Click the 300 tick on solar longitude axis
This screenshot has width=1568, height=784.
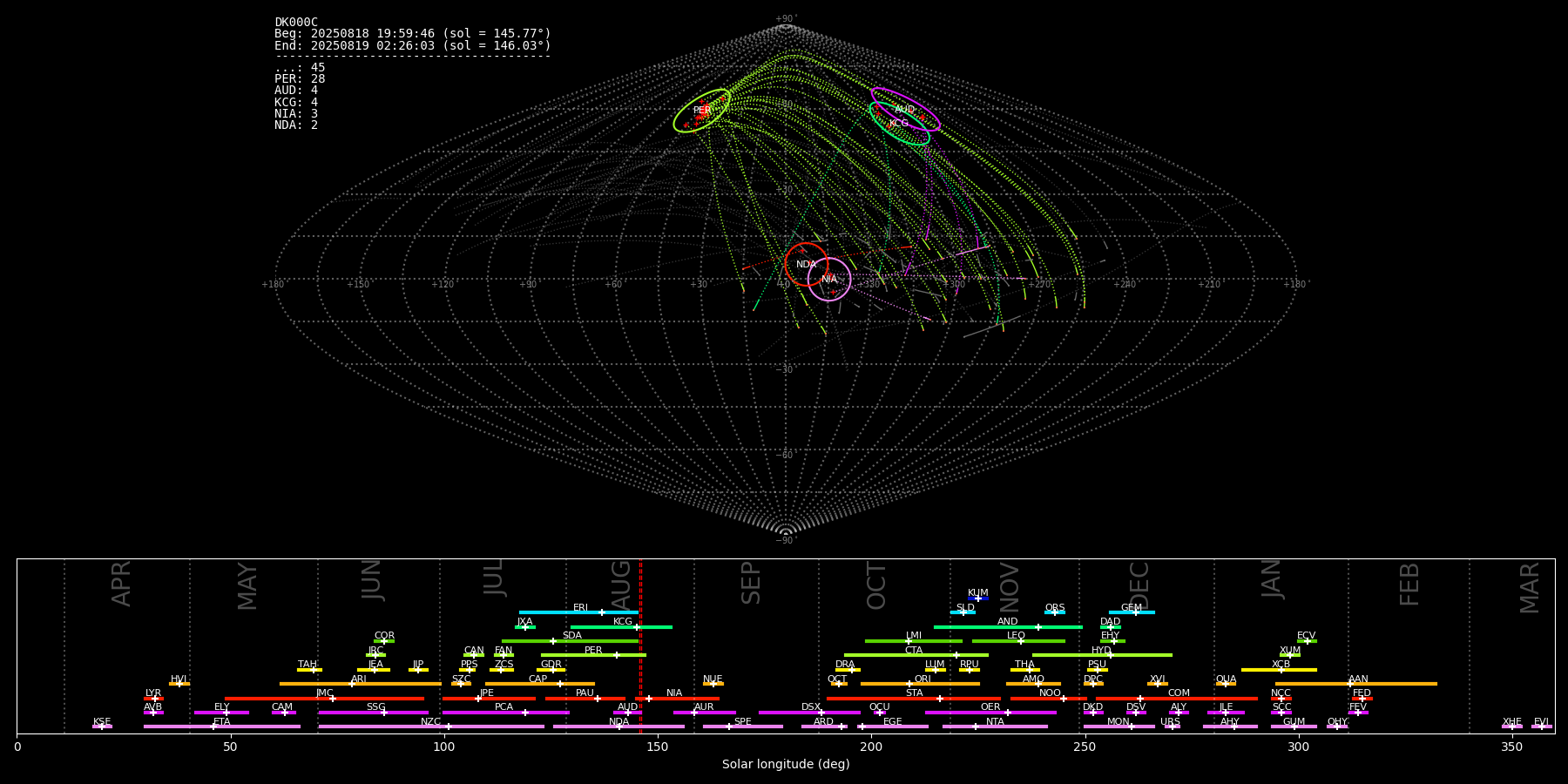[1298, 747]
